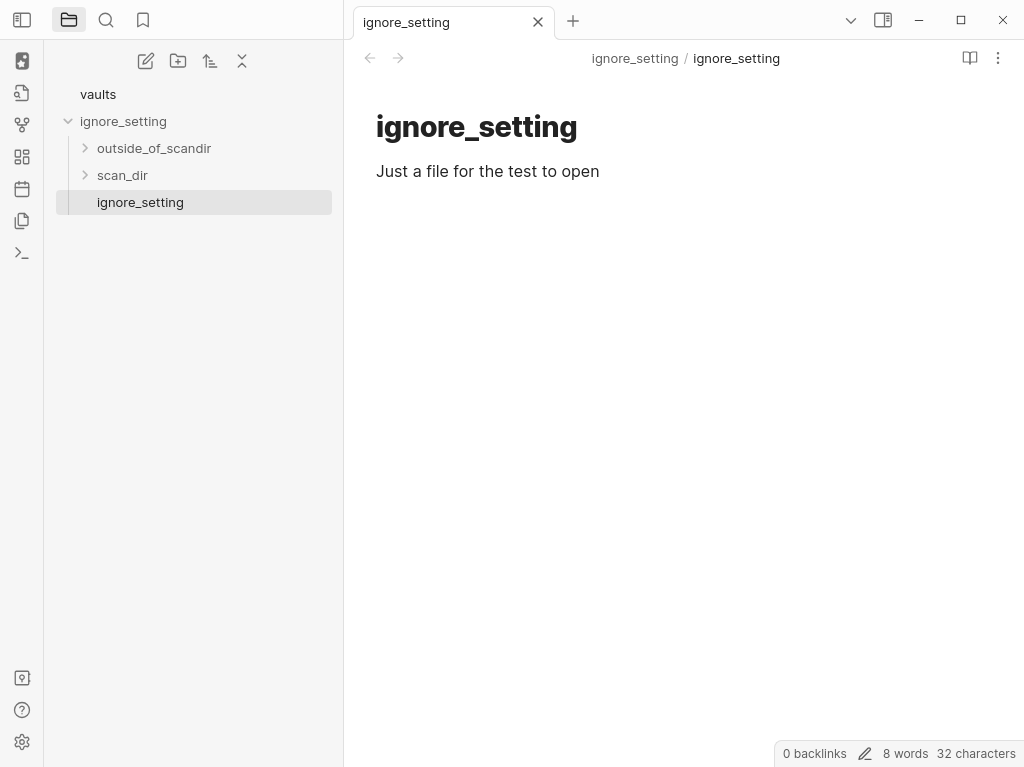1024x767 pixels.
Task: Toggle the left sidebar panel
Action: (x=22, y=20)
